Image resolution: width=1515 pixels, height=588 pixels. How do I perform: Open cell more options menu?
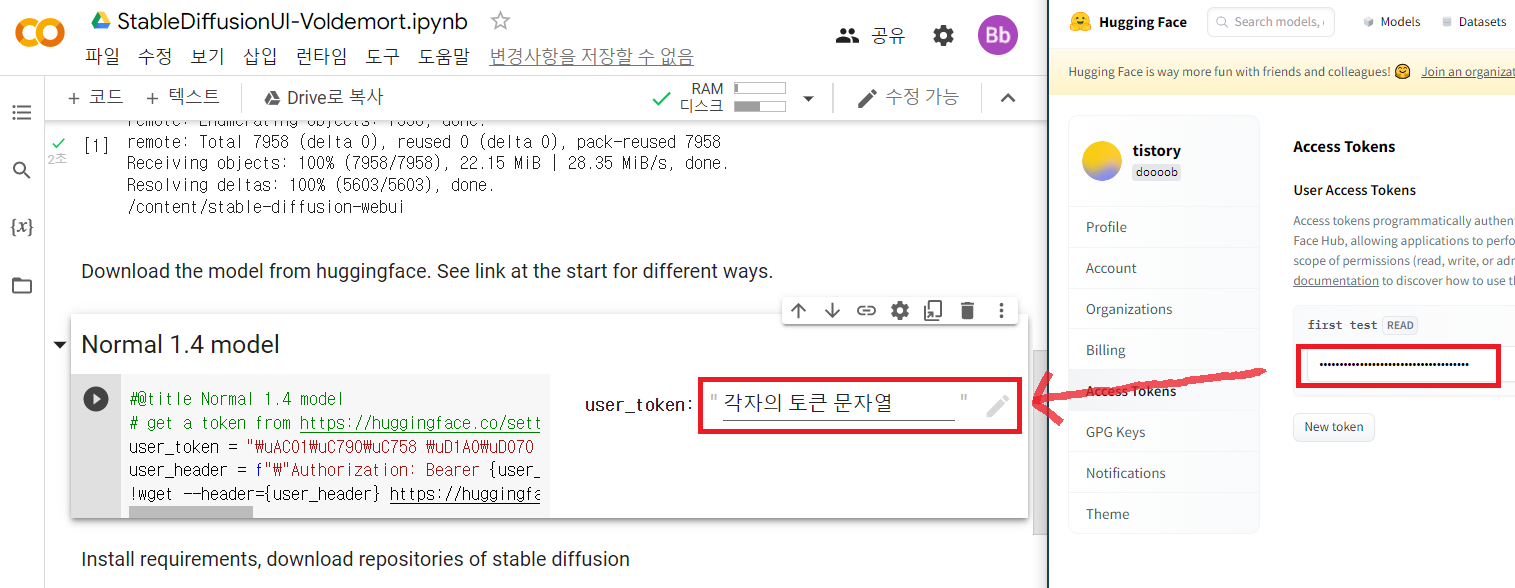pos(1001,311)
